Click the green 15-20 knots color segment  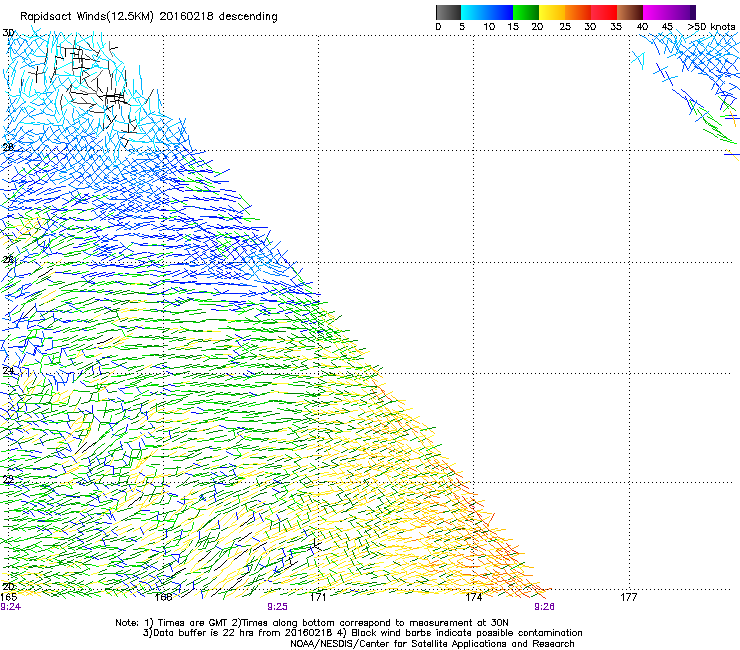click(x=526, y=12)
